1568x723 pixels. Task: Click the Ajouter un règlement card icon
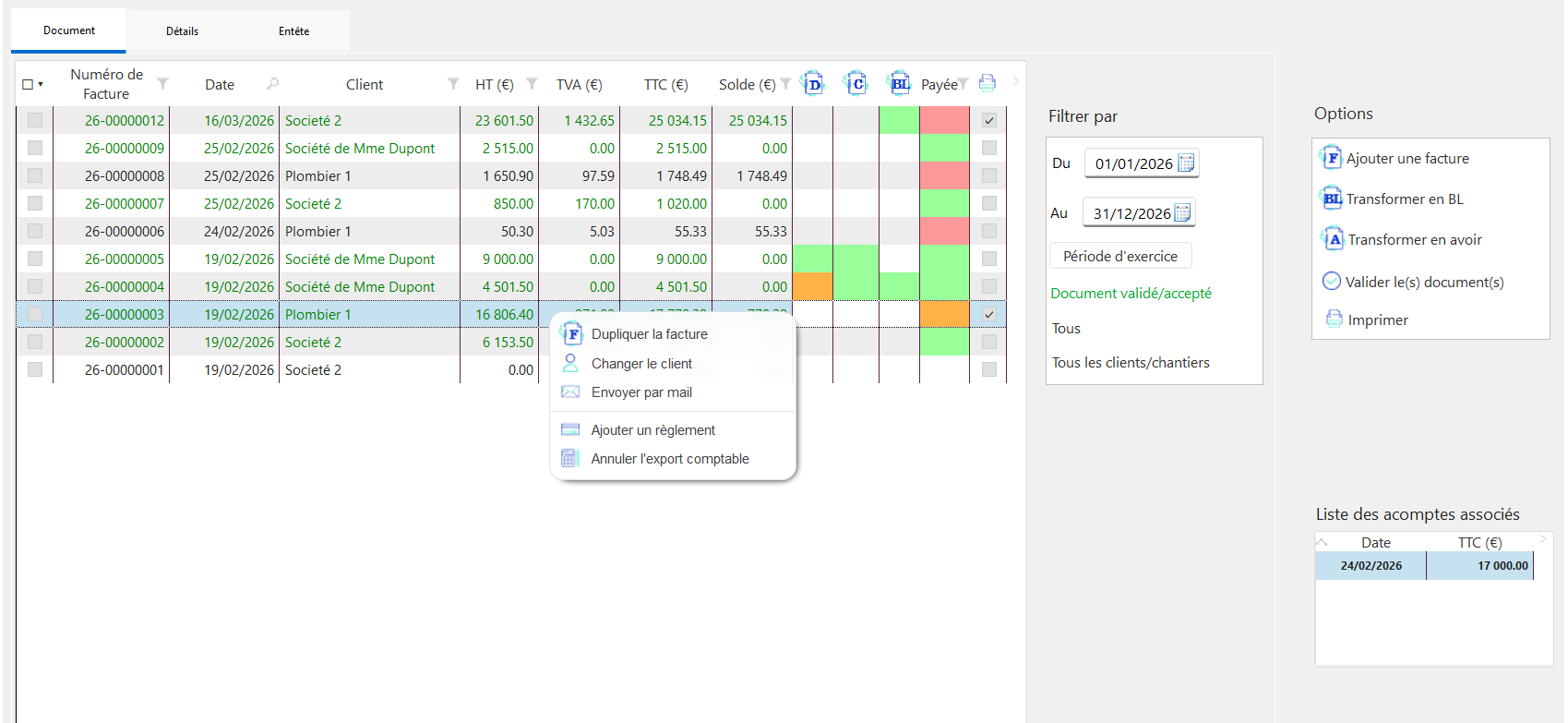click(x=570, y=429)
